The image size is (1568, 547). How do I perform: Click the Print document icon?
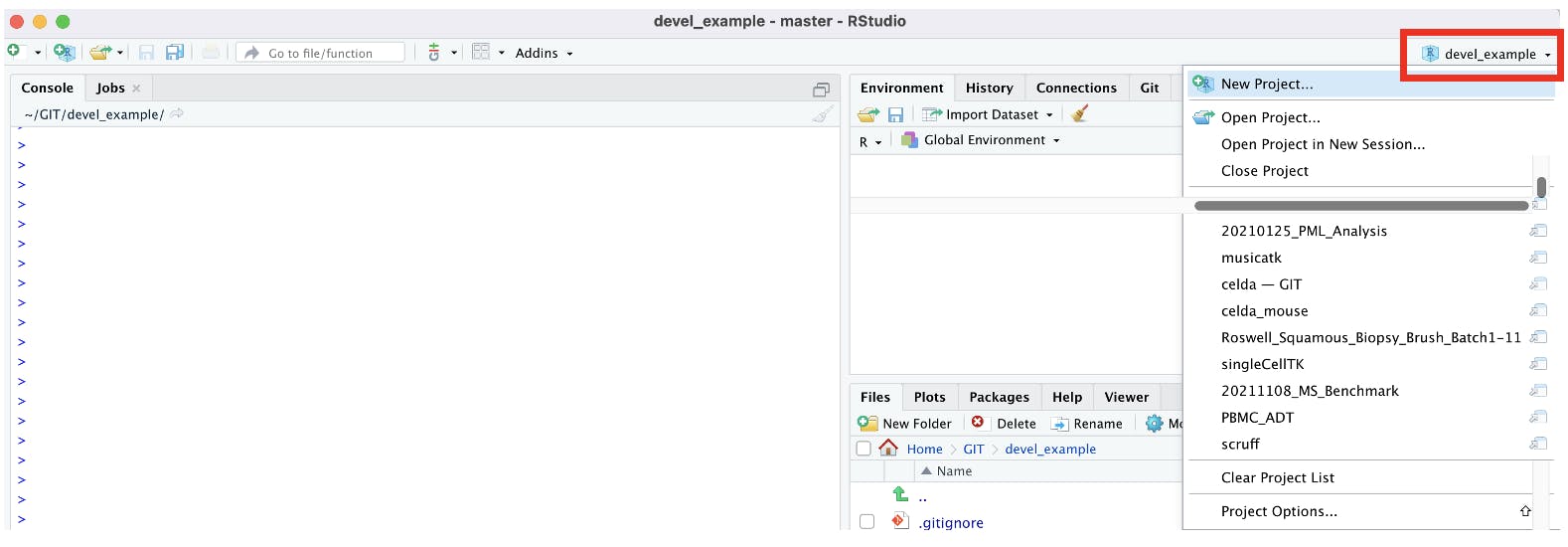point(211,53)
